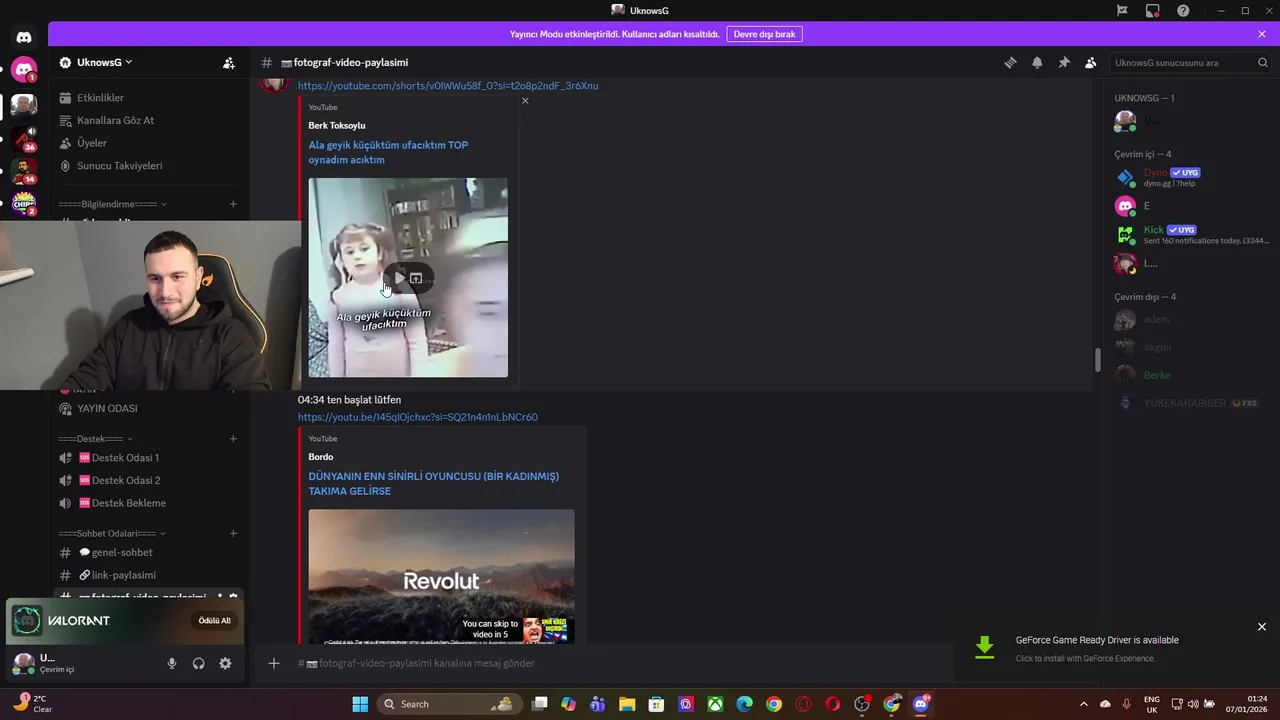This screenshot has height=720, width=1280.
Task: Click the chat scrollbar thumb
Action: tap(1097, 360)
